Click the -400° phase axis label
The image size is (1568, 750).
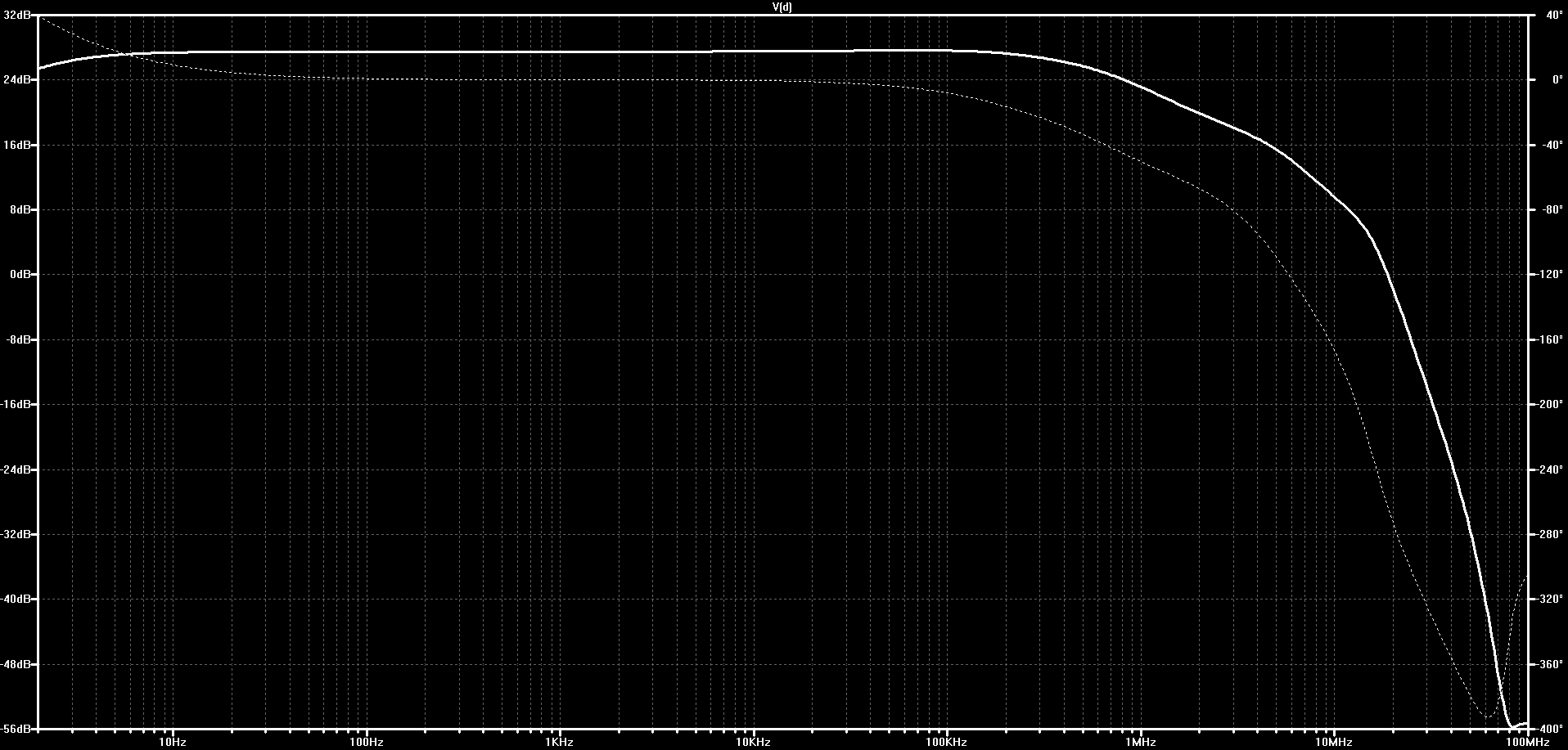(1551, 729)
